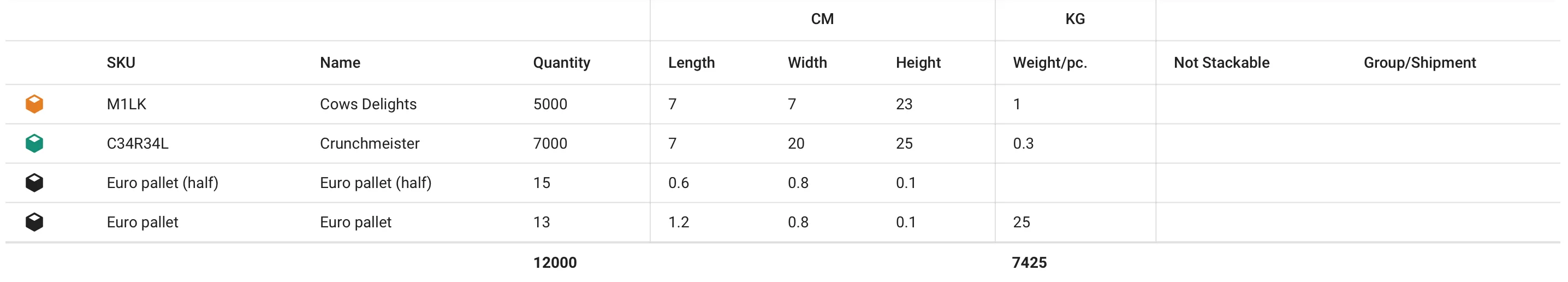Screen dimensions: 1568x282
Task: Select the Euro pallet weight cell 25
Action: tap(1021, 222)
